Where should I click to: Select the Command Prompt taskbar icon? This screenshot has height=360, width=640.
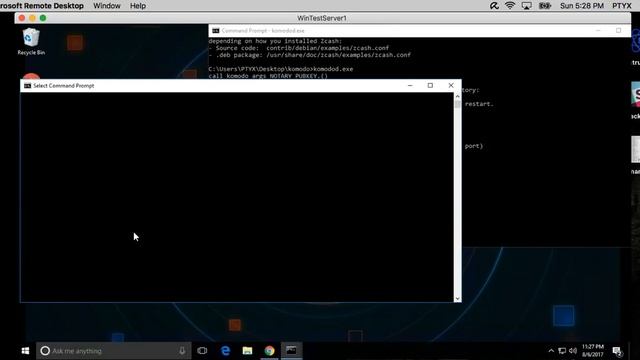tap(291, 351)
